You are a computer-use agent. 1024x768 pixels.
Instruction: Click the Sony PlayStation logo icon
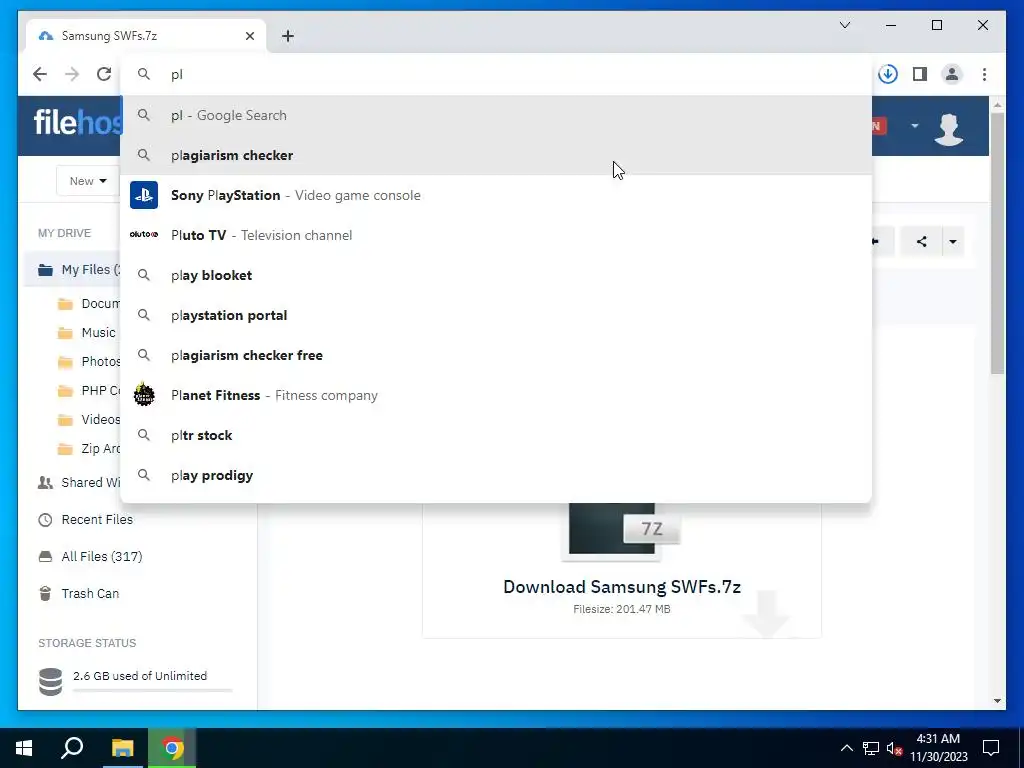coord(144,195)
